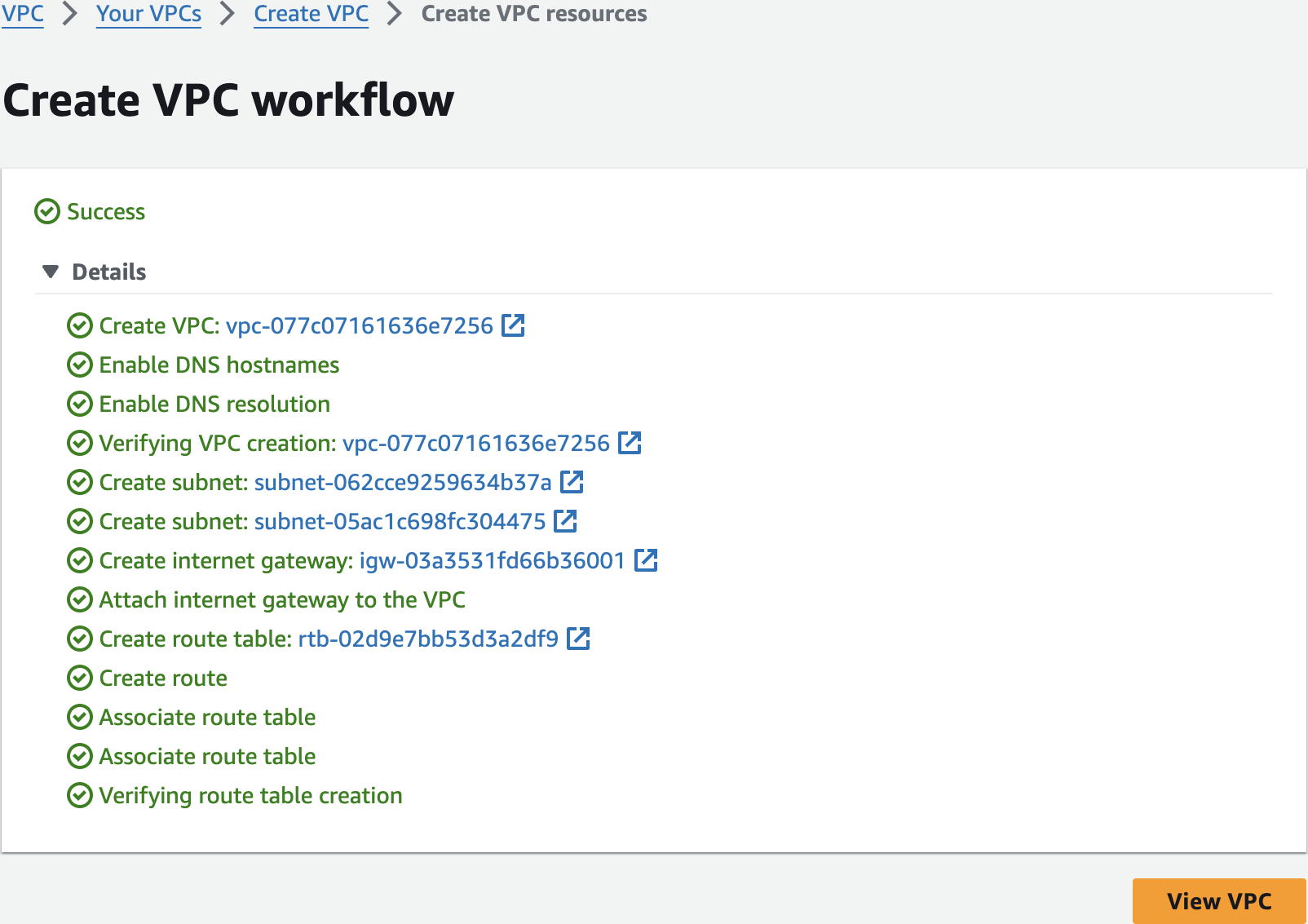Click checkmark icon beside Create route
Viewport: 1308px width, 924px height.
pyautogui.click(x=79, y=678)
